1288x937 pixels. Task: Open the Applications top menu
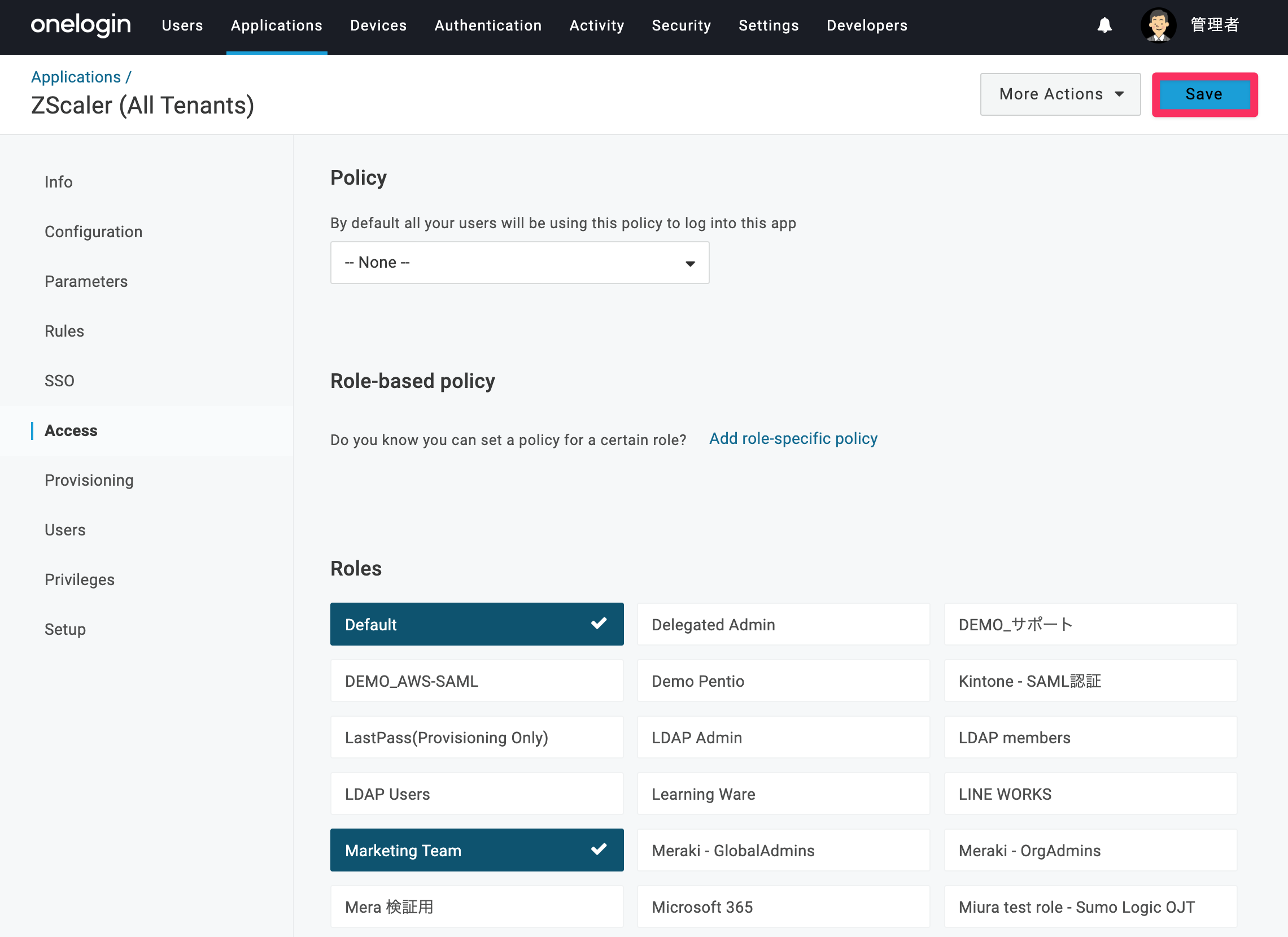(277, 25)
